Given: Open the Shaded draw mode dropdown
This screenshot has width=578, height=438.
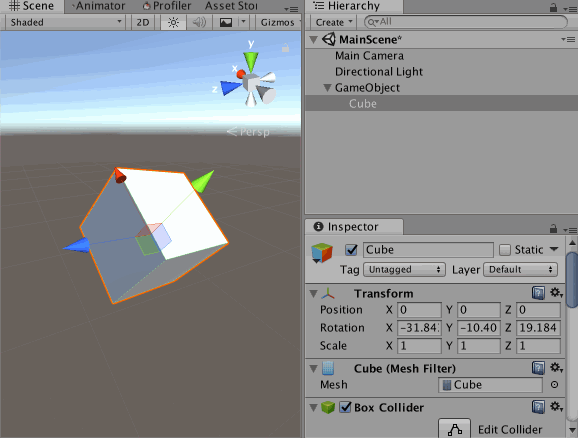Looking at the screenshot, I should point(66,22).
